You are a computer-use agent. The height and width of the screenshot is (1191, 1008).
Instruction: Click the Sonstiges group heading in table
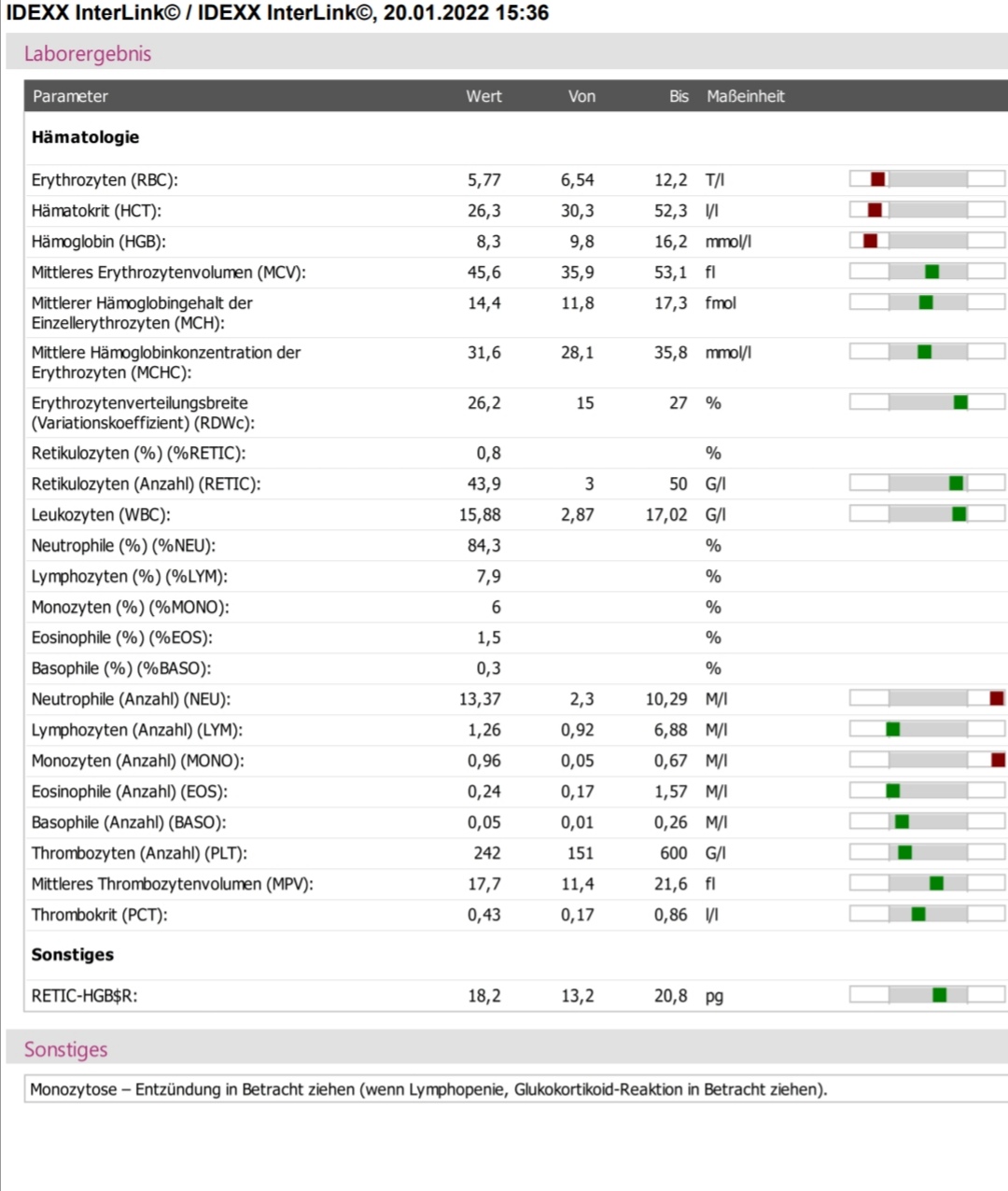coord(73,955)
